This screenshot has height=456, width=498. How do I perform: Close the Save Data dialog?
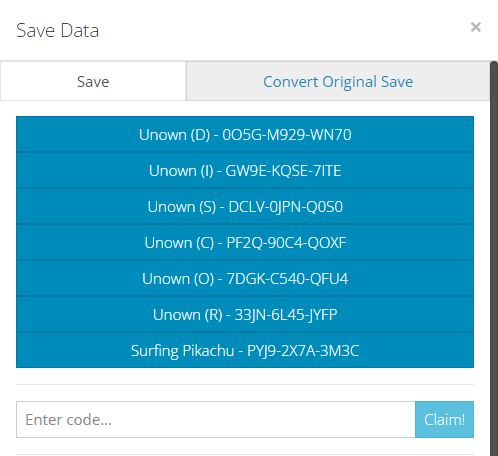tap(476, 27)
